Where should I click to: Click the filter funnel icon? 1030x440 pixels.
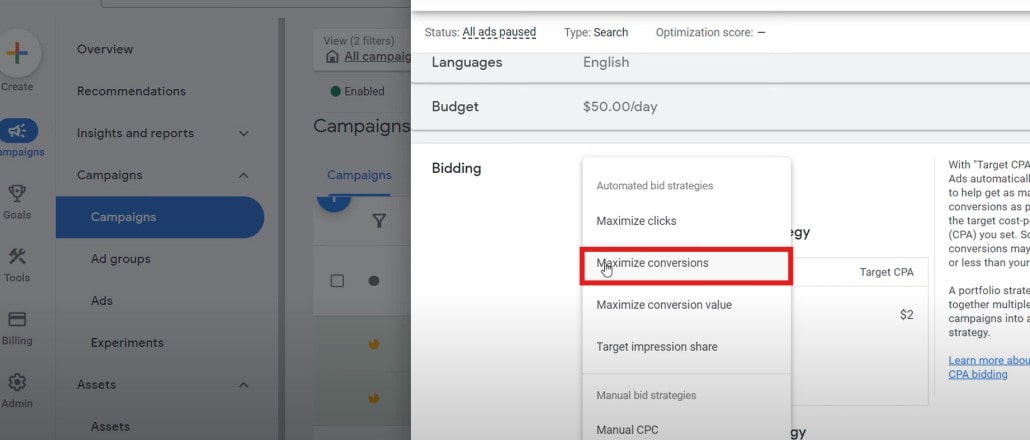[379, 221]
